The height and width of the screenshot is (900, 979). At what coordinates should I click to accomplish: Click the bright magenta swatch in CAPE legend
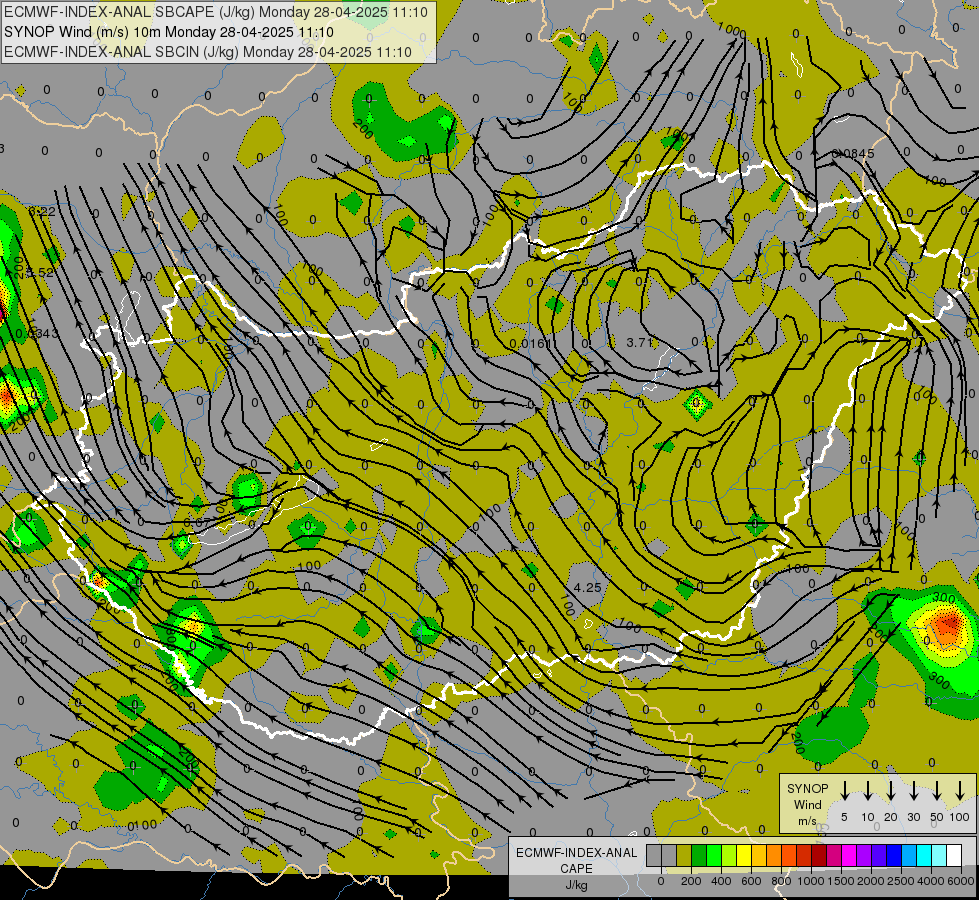point(849,855)
